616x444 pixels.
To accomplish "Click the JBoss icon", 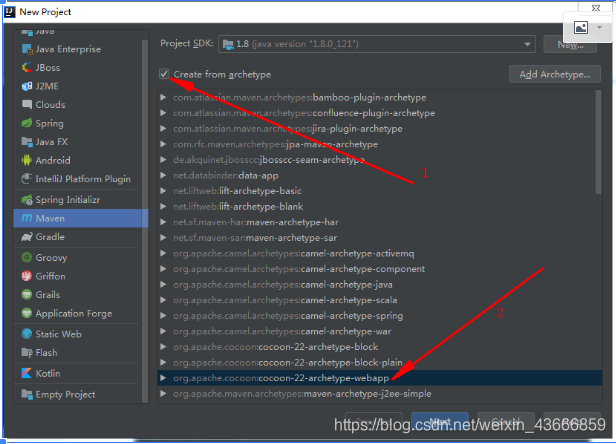I will click(27, 68).
